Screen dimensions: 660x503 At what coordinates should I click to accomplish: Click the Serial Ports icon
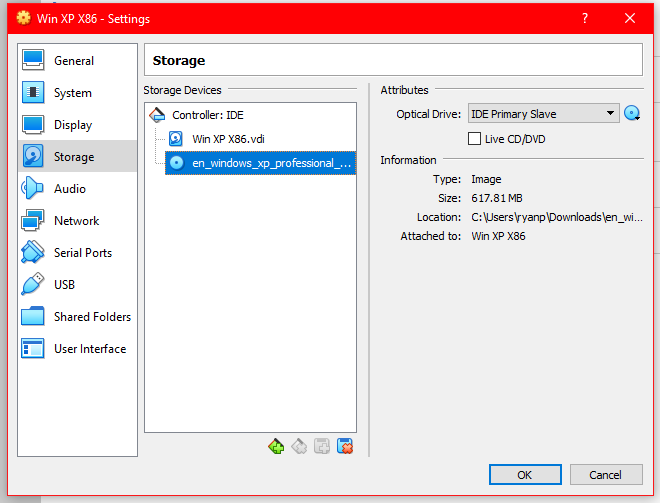coord(32,252)
